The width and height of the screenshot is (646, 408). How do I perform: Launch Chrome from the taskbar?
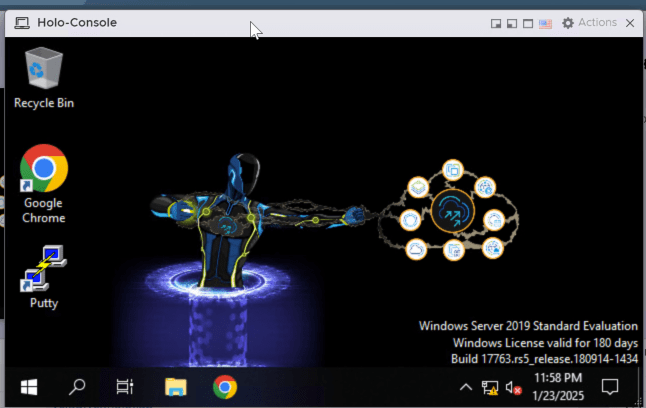pos(224,387)
